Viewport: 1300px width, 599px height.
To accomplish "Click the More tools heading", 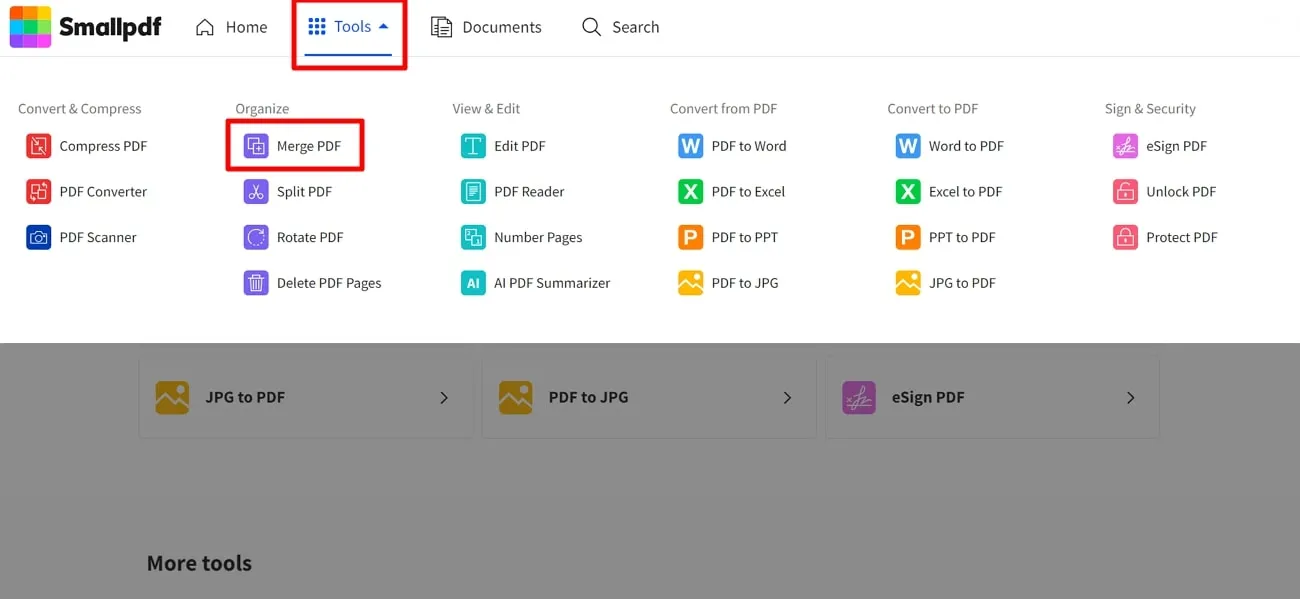I will pyautogui.click(x=199, y=563).
